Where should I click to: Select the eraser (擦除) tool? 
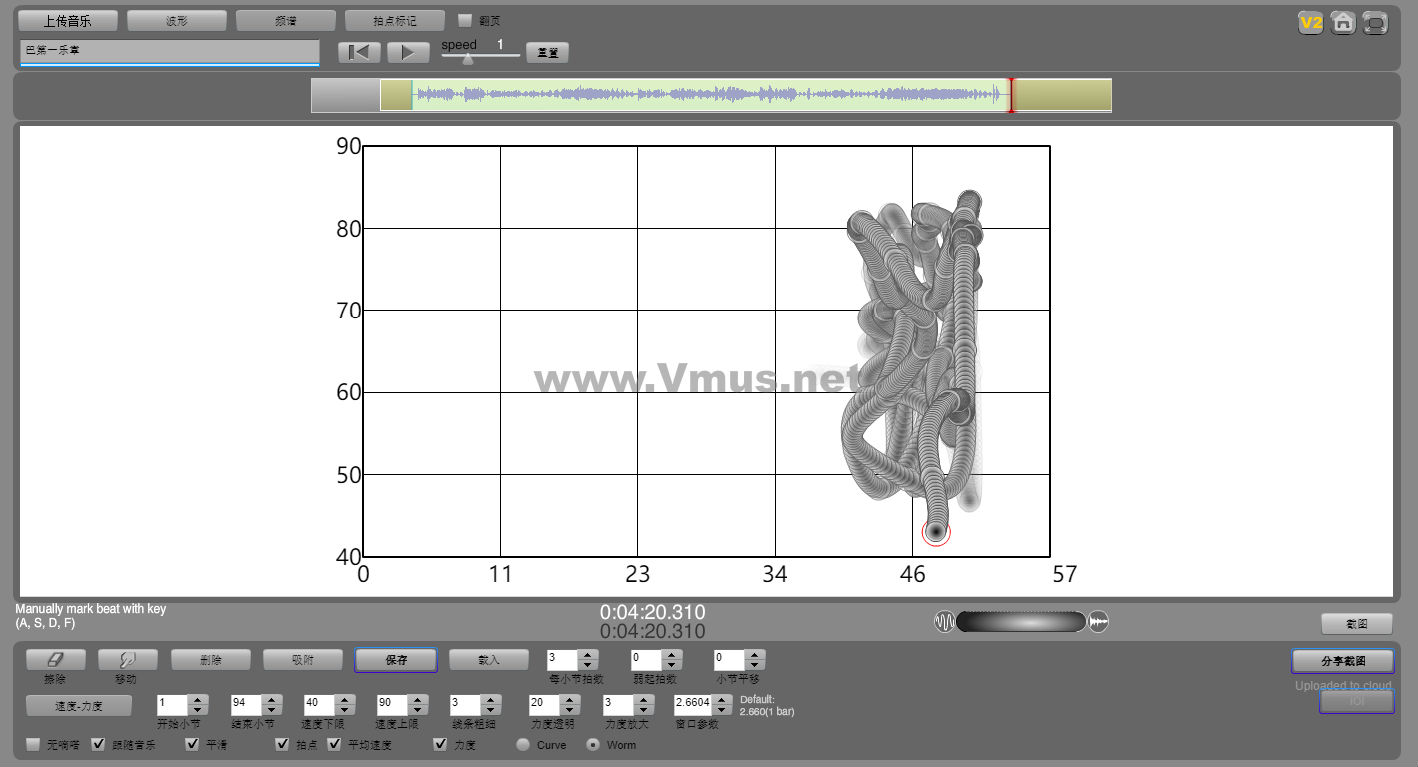click(x=55, y=660)
